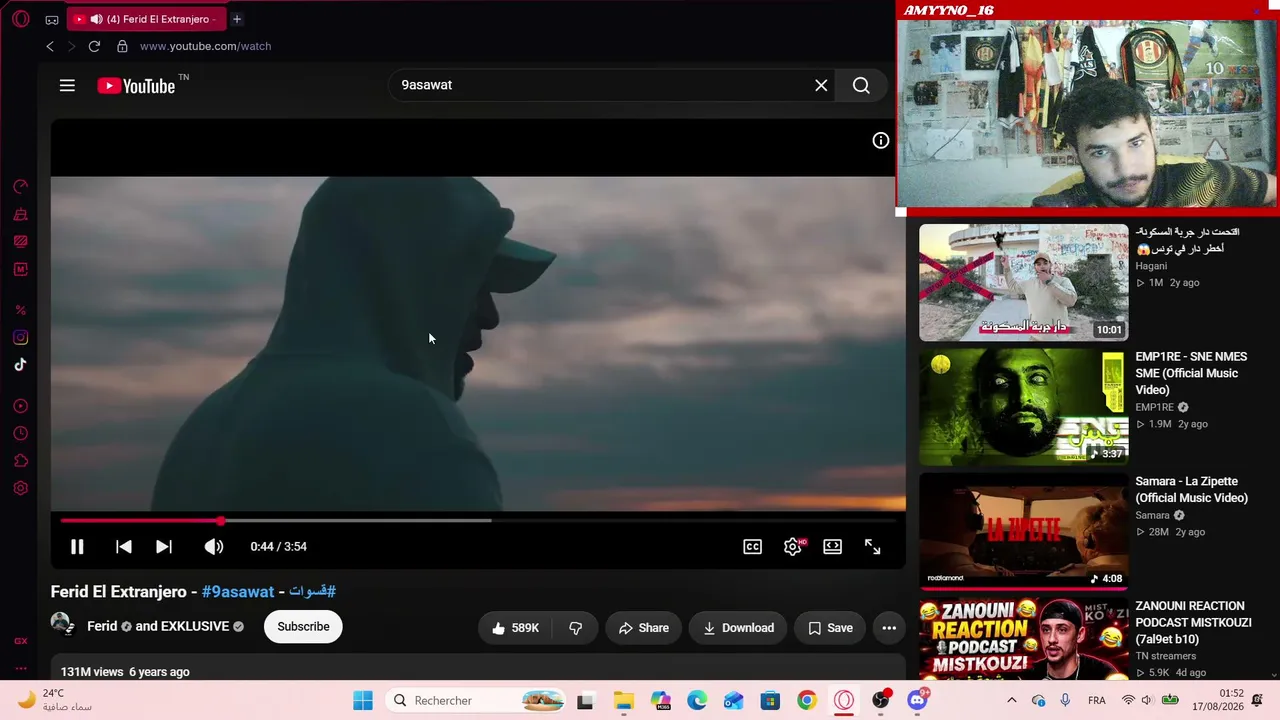This screenshot has height=720, width=1280.
Task: Open the EXKLUSIVE channel link
Action: 195,627
